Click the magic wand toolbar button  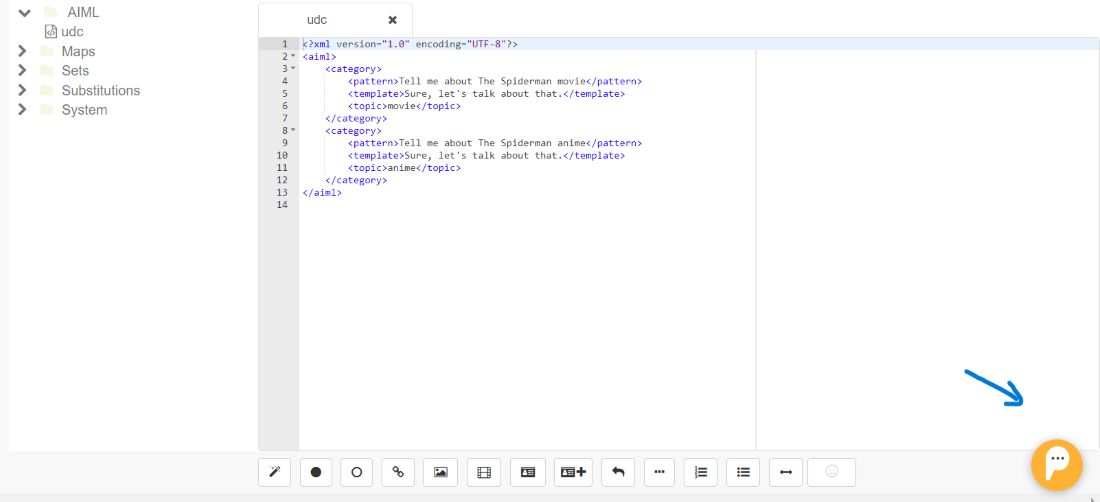(x=275, y=473)
